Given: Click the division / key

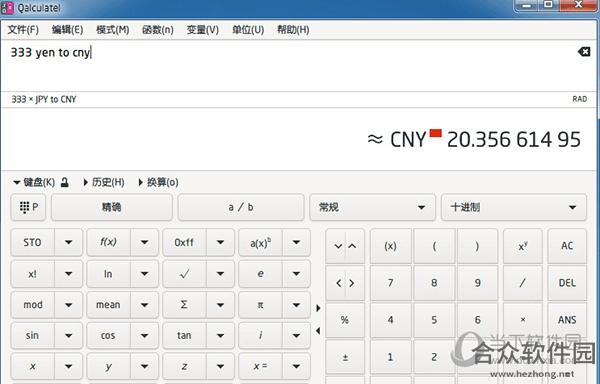Looking at the screenshot, I should point(523,283).
